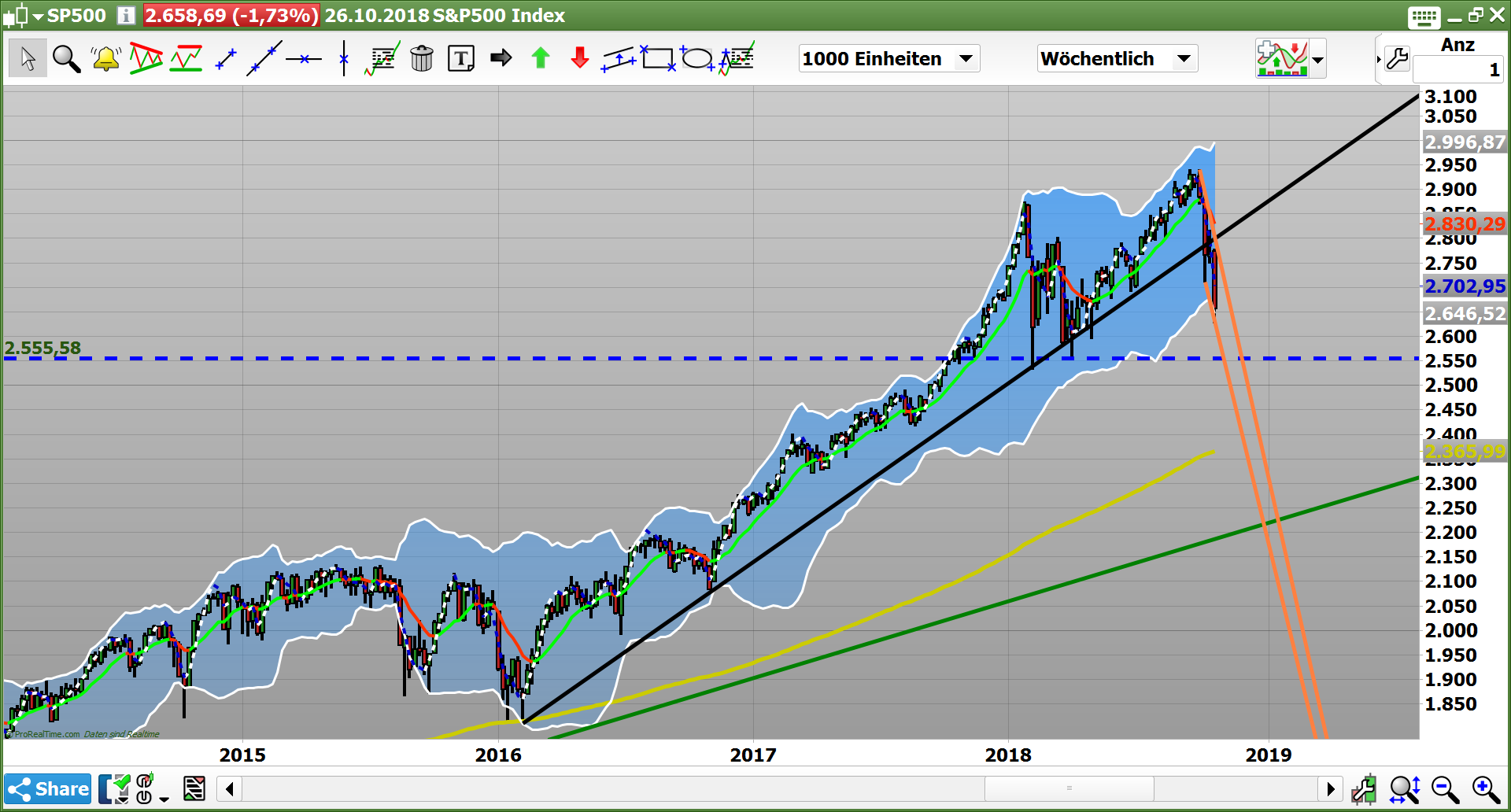Screen dimensions: 1511x812
Task: Click the horizontal time scrollbar thumb
Action: point(1069,788)
